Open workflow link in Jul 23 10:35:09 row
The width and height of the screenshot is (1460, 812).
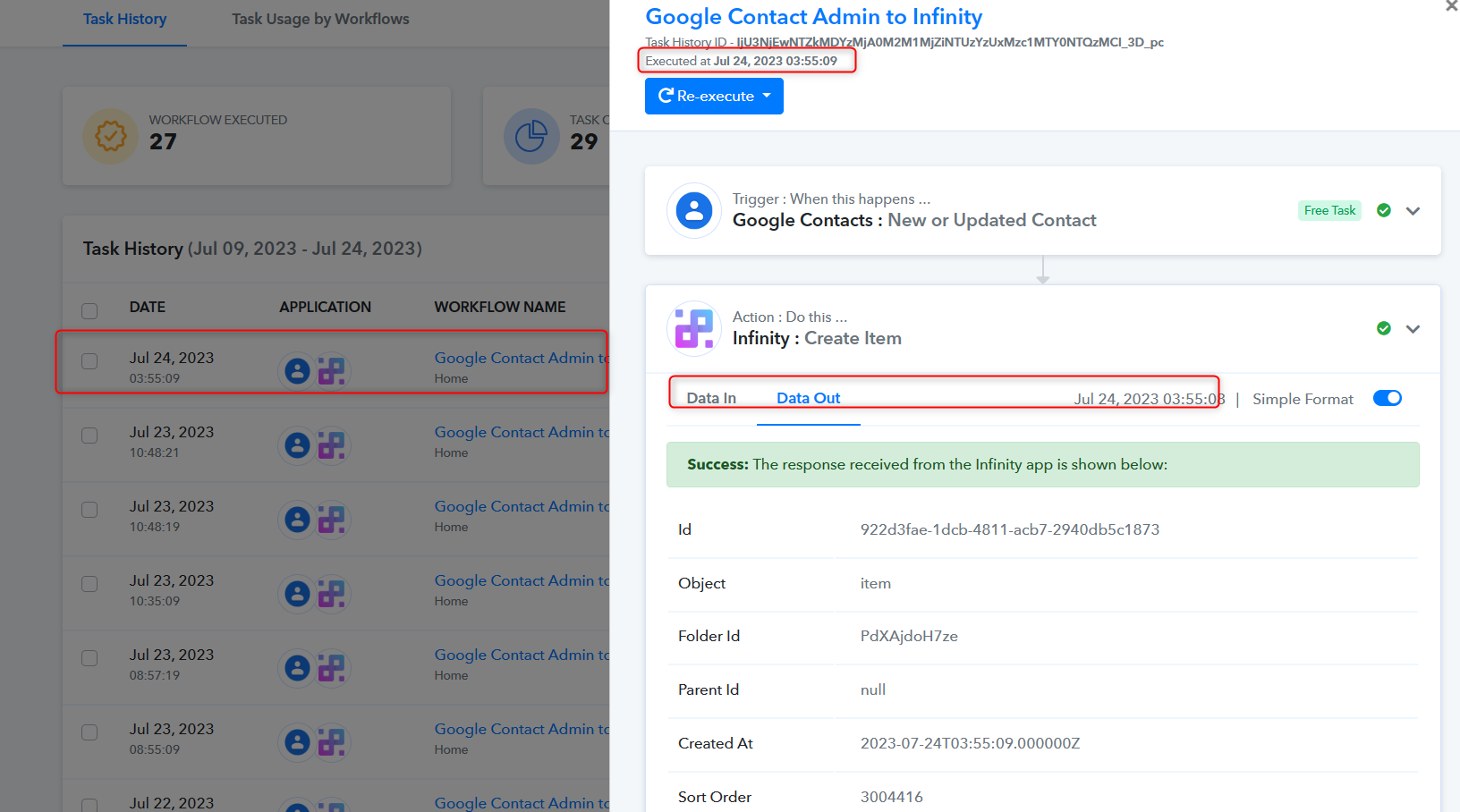[522, 580]
